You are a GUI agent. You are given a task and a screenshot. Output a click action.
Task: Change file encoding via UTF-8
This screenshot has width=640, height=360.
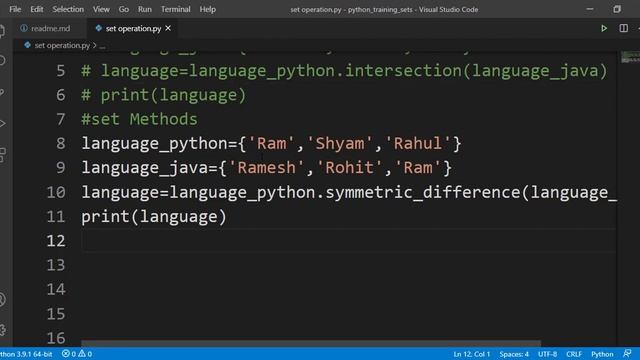coord(547,354)
